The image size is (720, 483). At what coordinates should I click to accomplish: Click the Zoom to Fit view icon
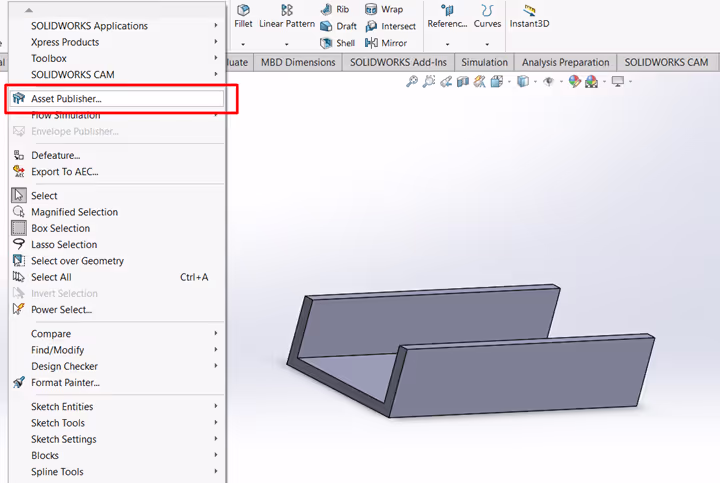[412, 82]
